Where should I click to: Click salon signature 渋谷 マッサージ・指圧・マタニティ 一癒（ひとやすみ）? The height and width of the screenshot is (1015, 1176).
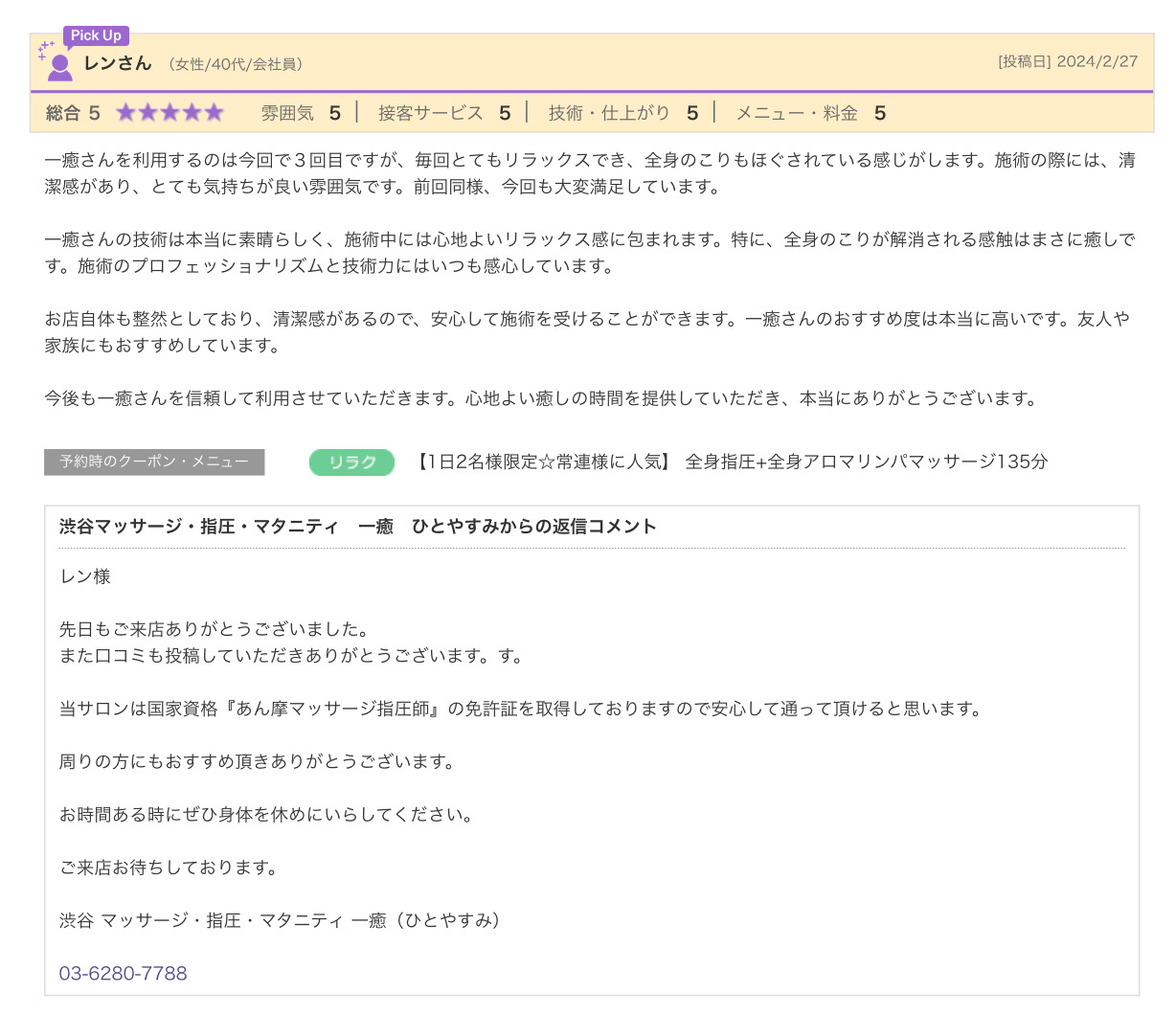coord(282,920)
